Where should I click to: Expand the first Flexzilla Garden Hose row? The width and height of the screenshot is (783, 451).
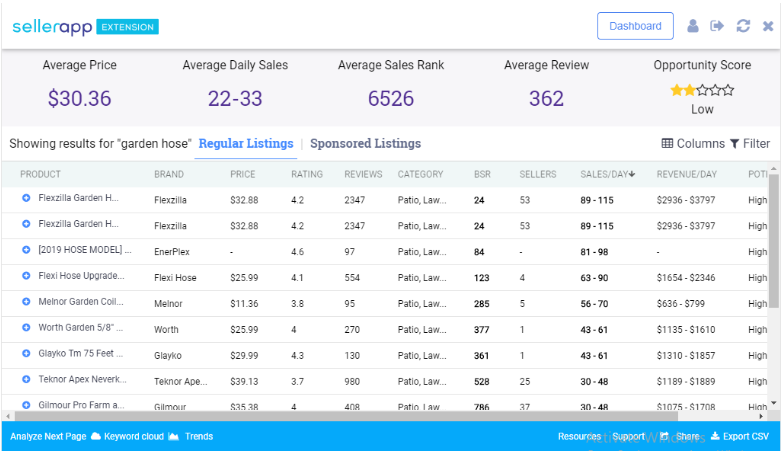tap(26, 198)
